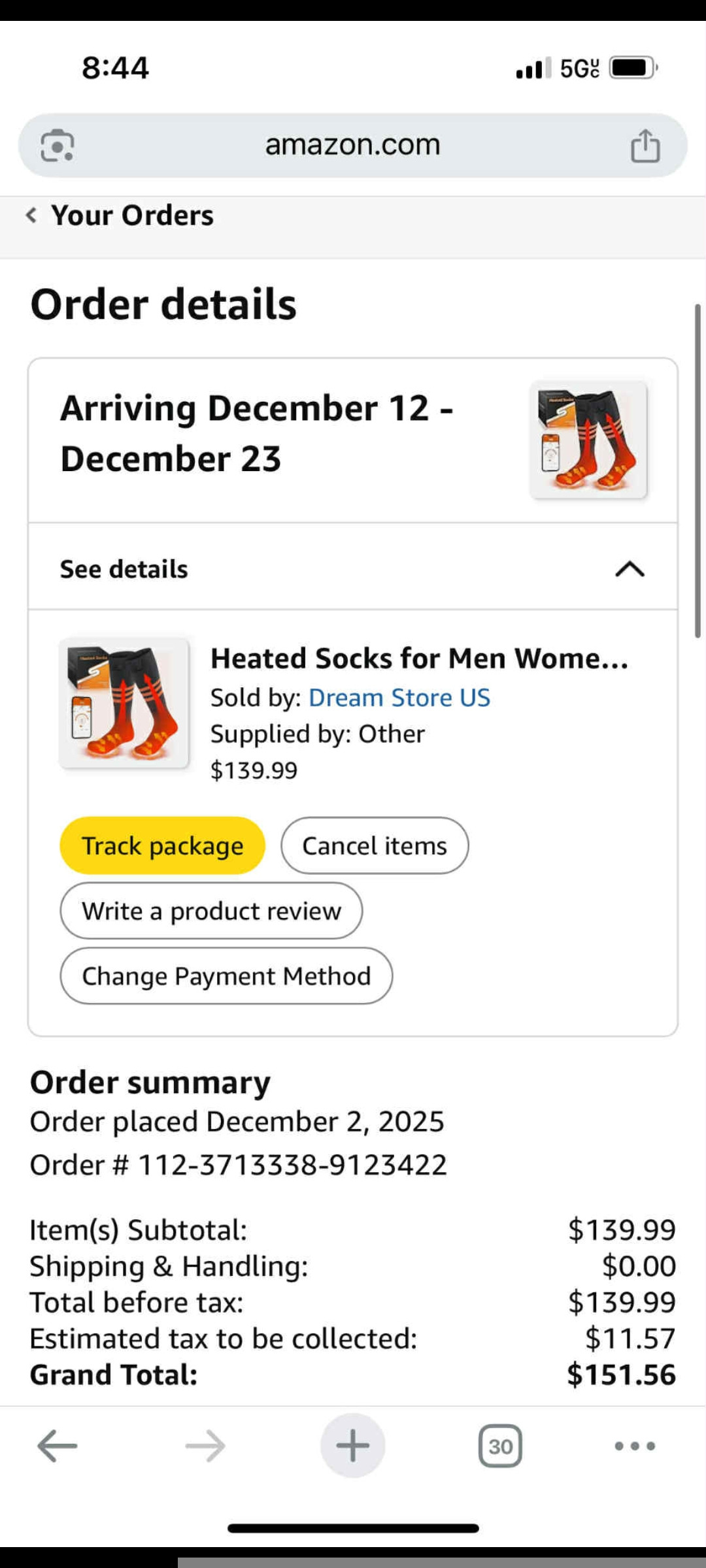Open the Dream Store US seller link
706x1568 pixels.
click(x=399, y=698)
